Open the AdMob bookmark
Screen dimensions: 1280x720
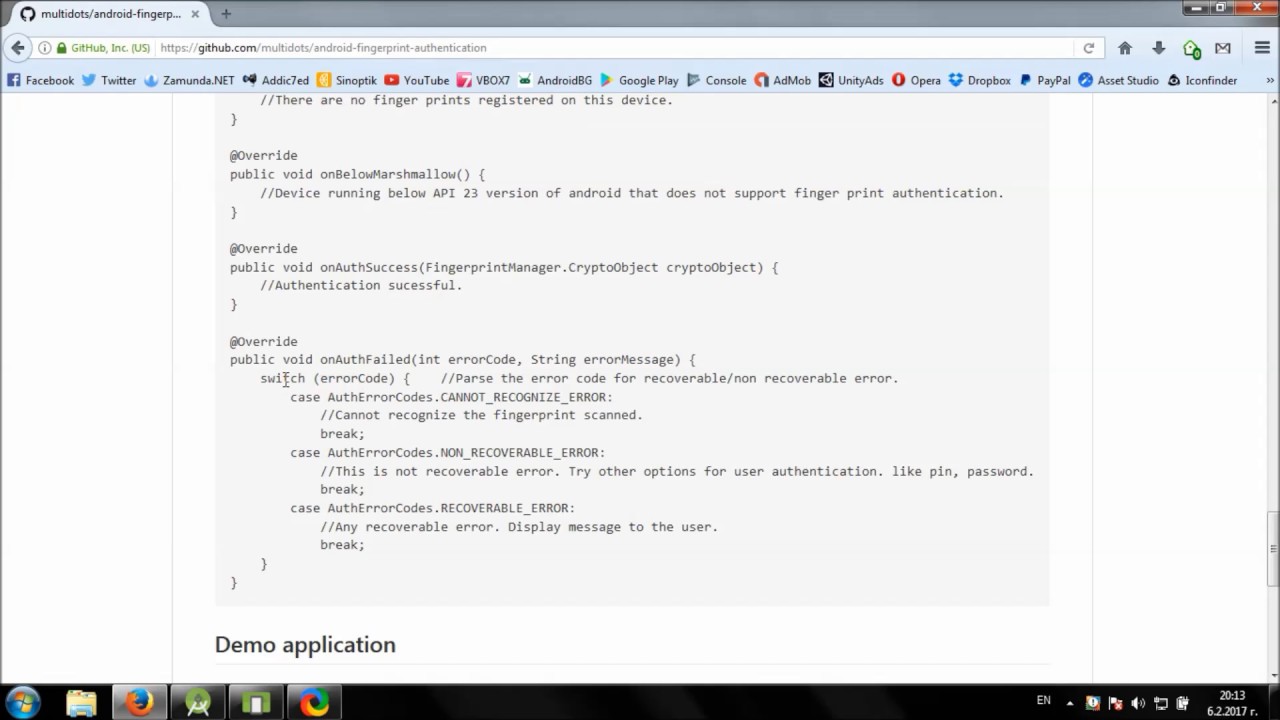(783, 80)
